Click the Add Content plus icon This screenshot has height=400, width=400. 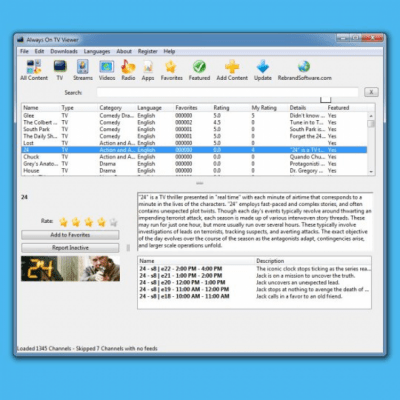click(232, 66)
